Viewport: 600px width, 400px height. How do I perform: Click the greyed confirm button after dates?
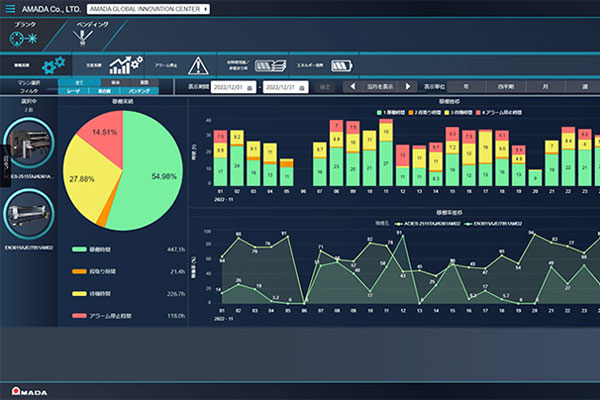pos(325,87)
